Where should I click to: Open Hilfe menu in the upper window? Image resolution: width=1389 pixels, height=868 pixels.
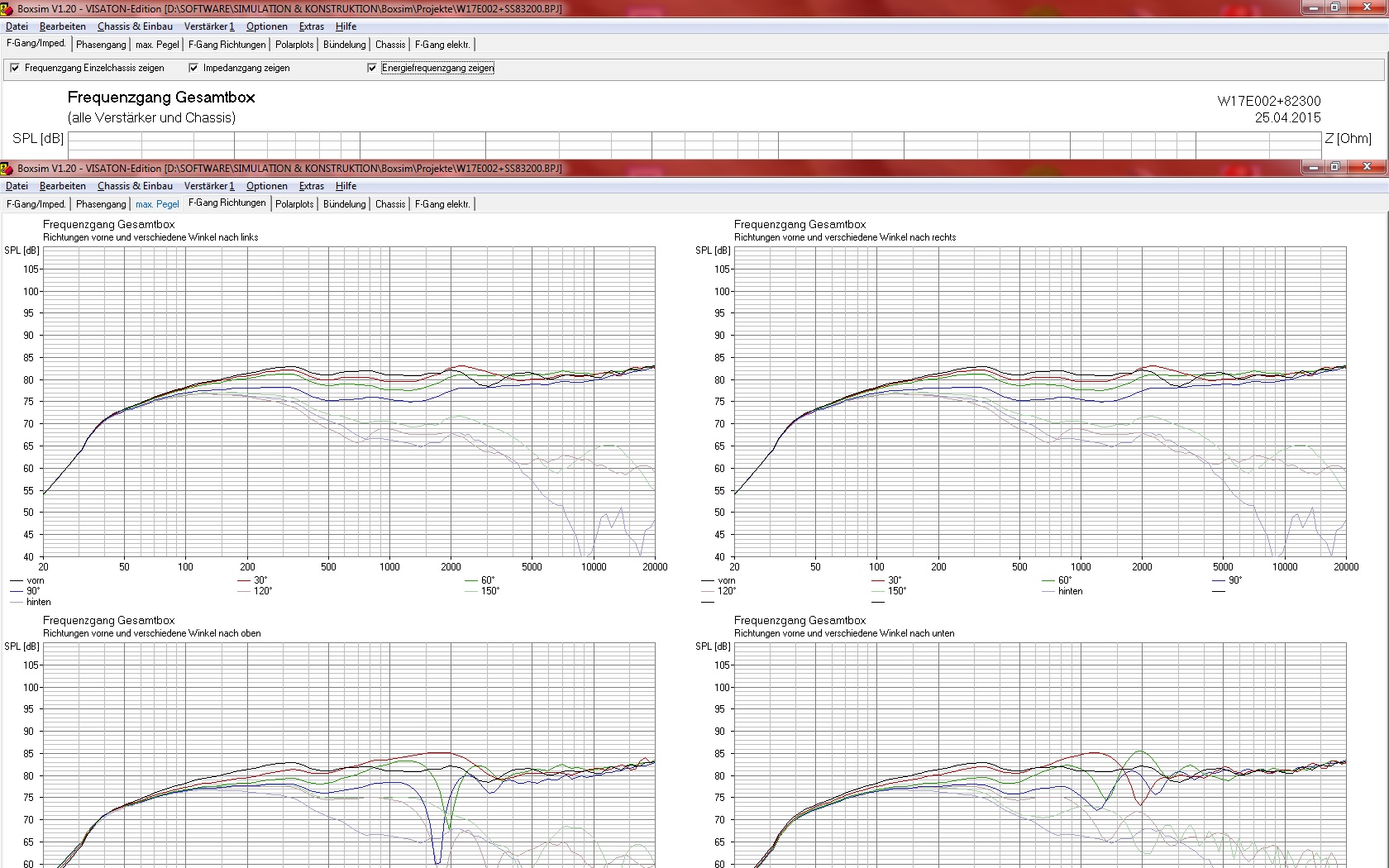coord(346,26)
